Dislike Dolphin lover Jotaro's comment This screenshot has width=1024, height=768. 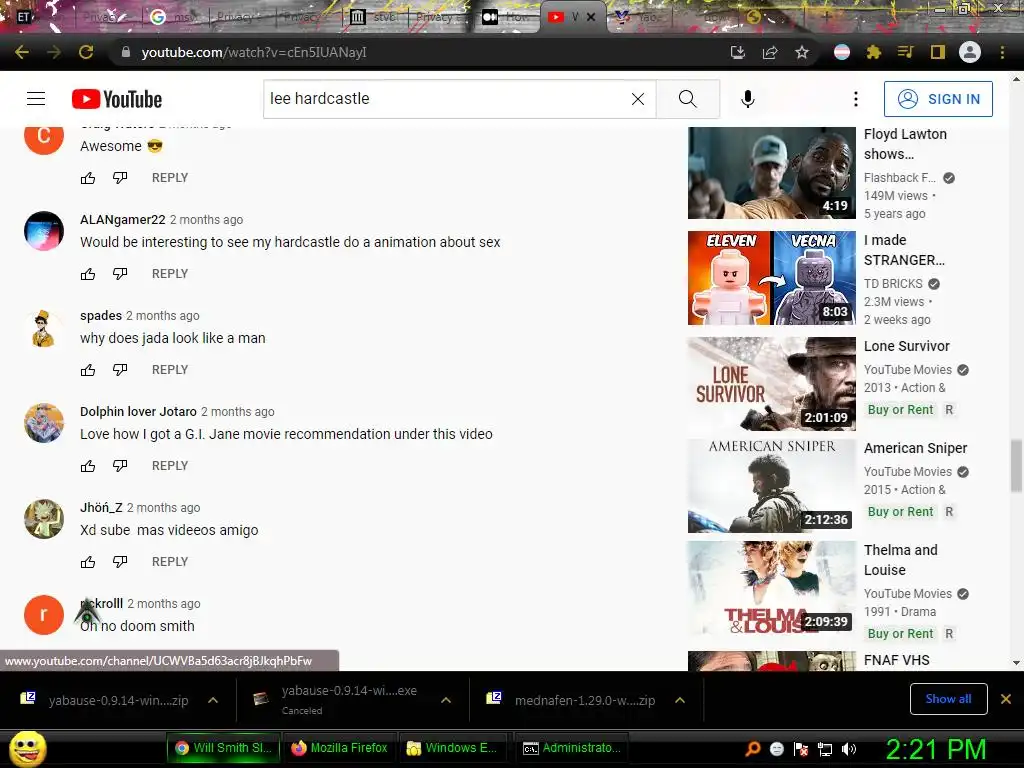point(120,466)
